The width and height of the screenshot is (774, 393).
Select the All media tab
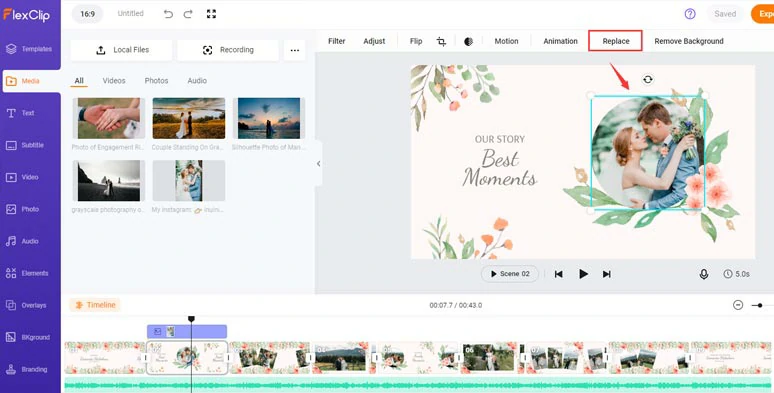[x=79, y=81]
